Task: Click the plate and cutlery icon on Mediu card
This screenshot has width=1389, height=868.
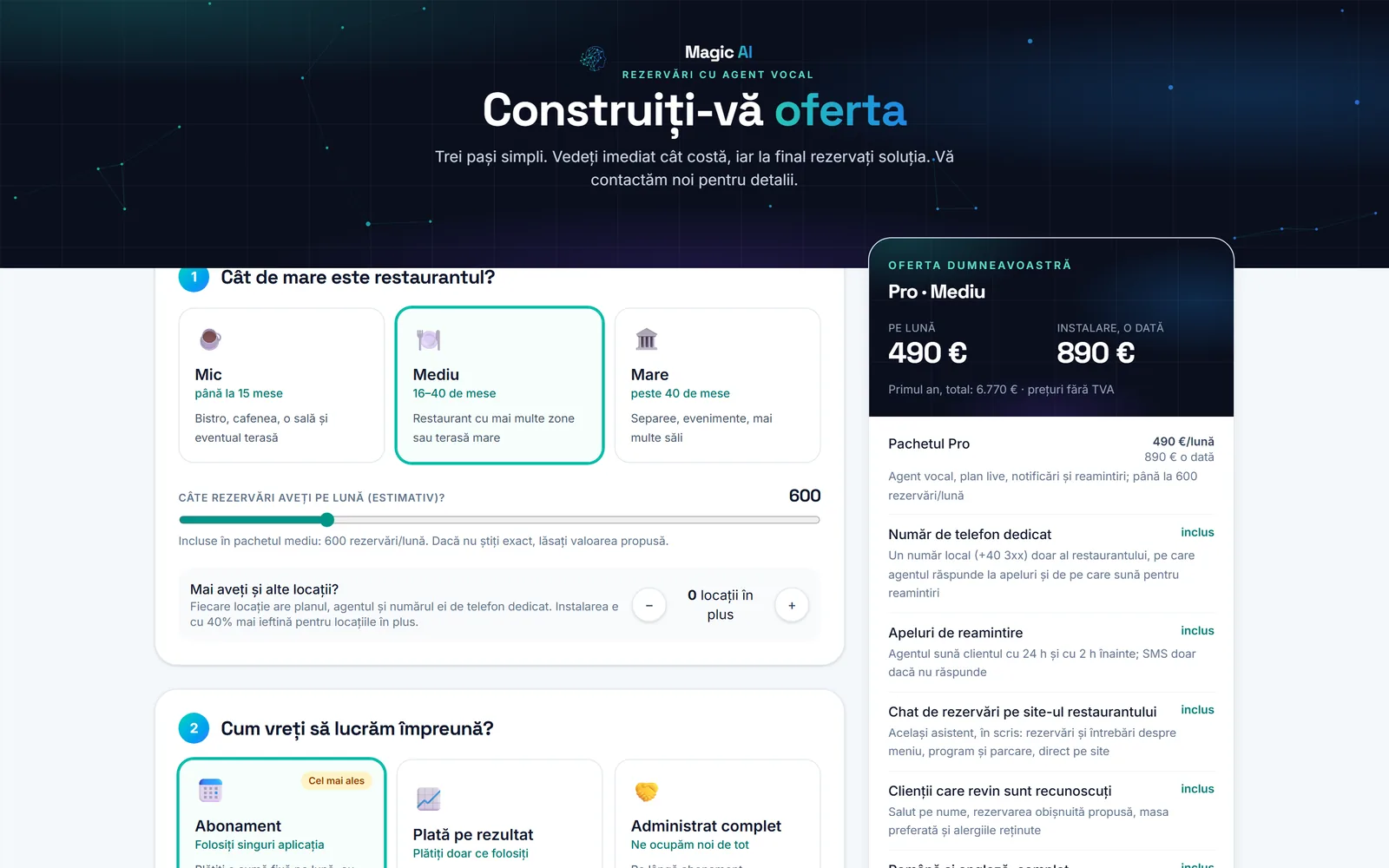Action: (429, 339)
